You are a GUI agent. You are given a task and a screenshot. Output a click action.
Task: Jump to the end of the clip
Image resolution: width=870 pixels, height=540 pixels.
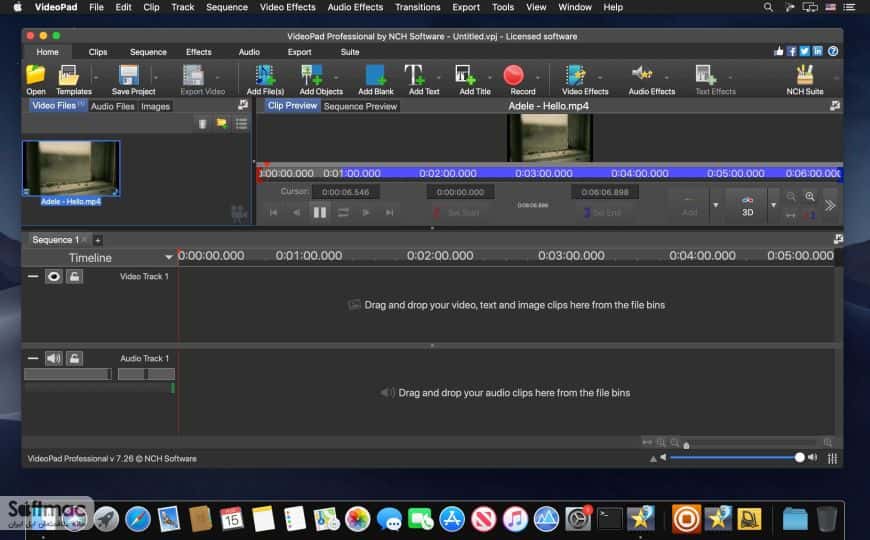tap(390, 213)
